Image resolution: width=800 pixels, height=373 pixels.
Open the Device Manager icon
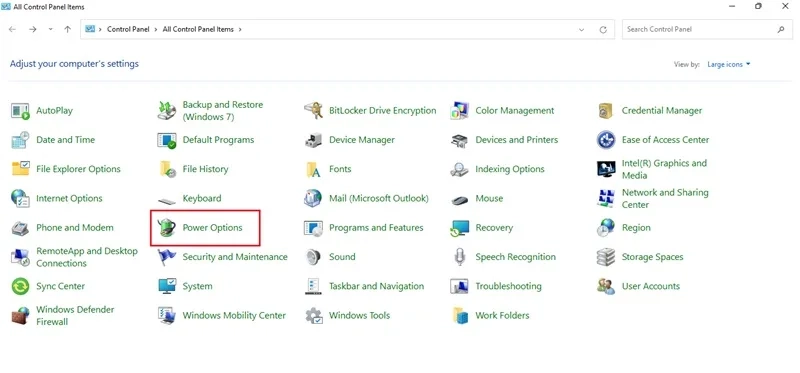click(313, 140)
